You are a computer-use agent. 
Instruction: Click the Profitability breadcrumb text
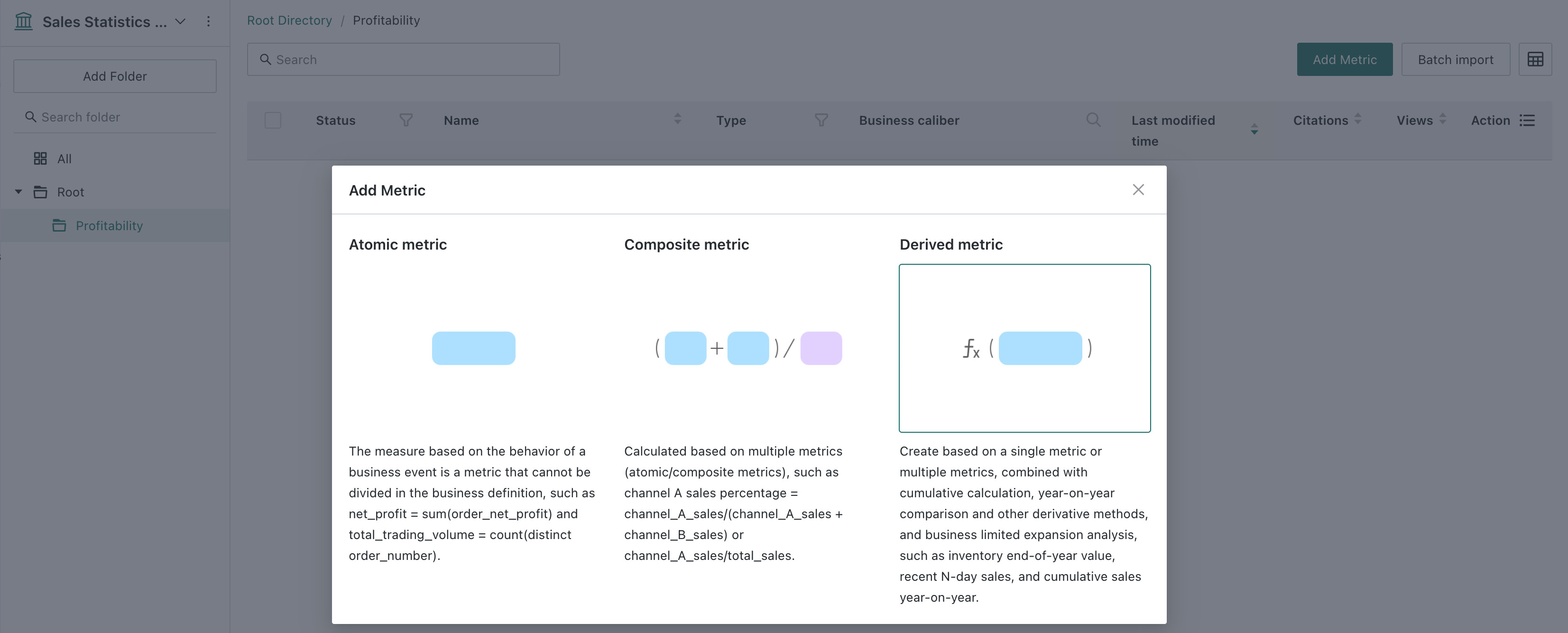[x=387, y=20]
